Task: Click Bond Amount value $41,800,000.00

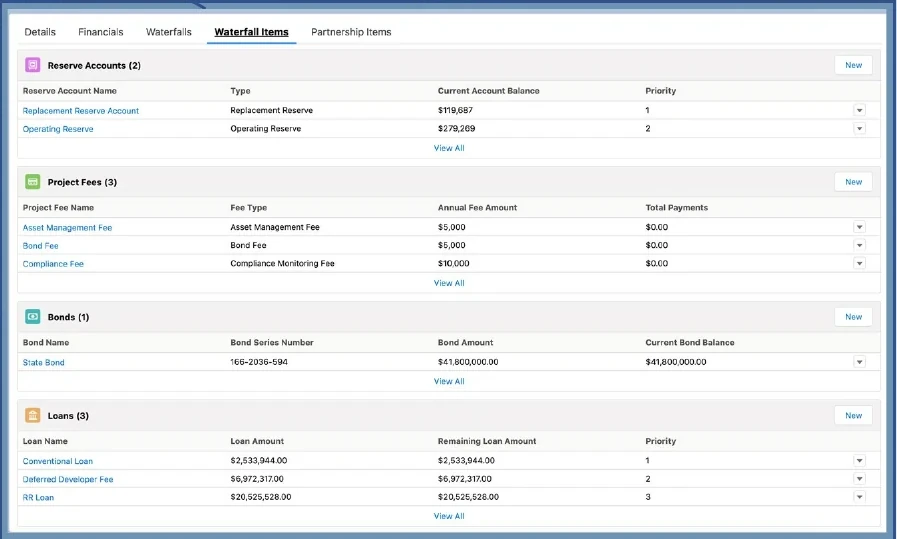Action: pyautogui.click(x=468, y=362)
